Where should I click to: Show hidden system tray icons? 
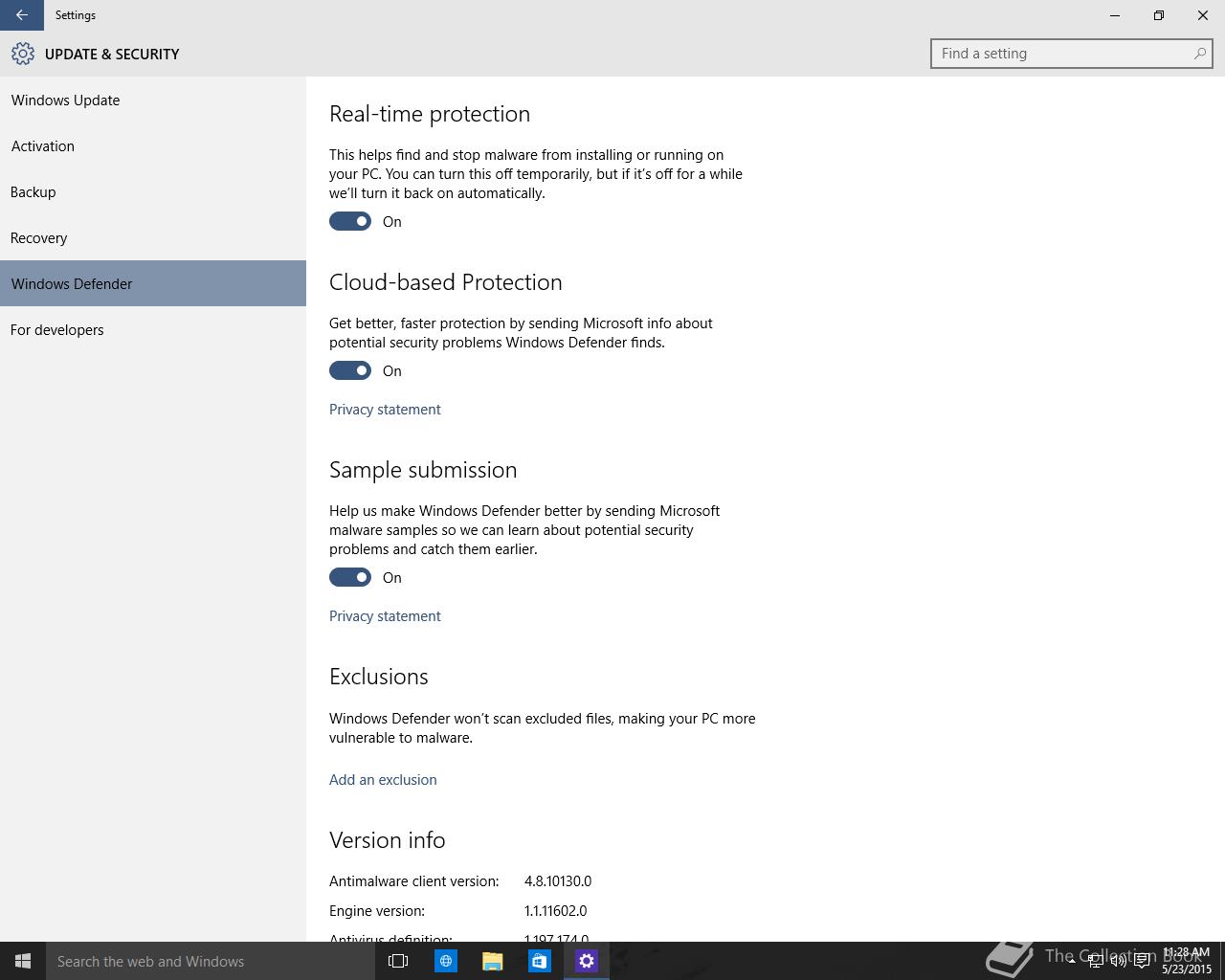tap(1072, 961)
